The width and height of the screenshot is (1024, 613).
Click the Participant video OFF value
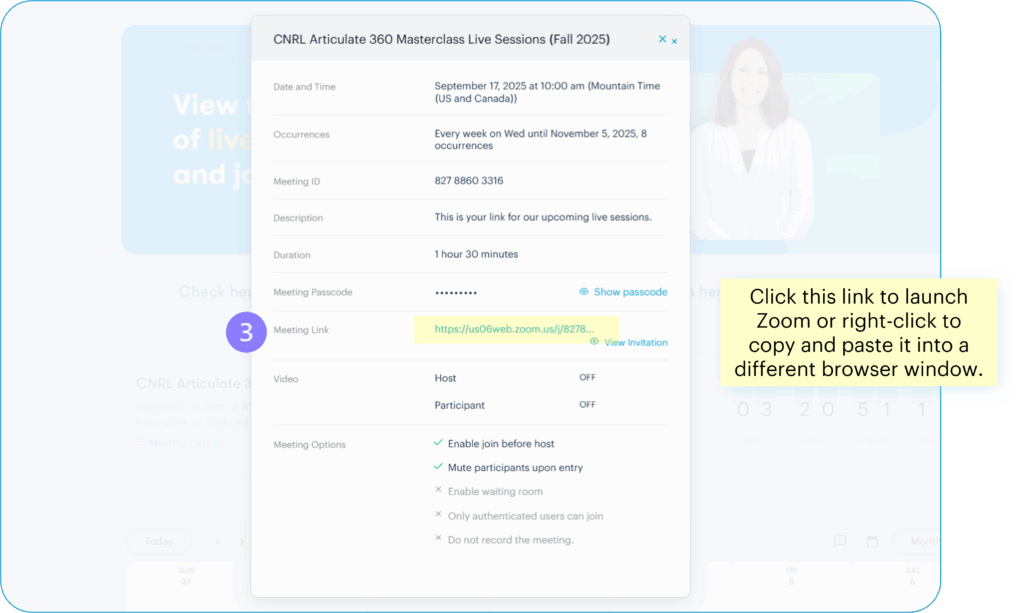[x=587, y=405]
